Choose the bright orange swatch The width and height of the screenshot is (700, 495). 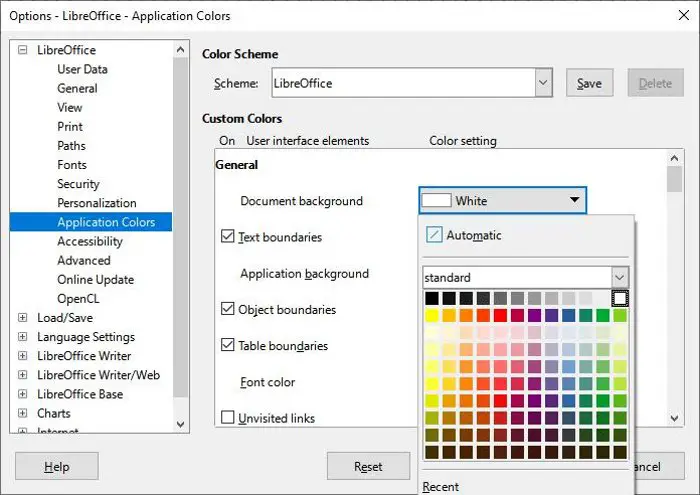pyautogui.click(x=466, y=315)
